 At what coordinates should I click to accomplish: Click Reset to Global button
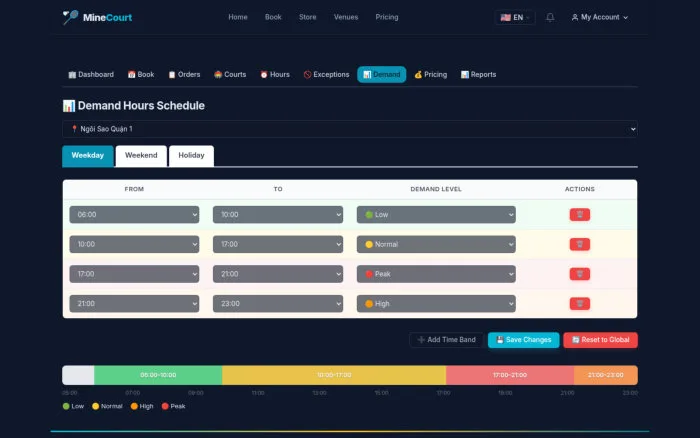(x=600, y=340)
